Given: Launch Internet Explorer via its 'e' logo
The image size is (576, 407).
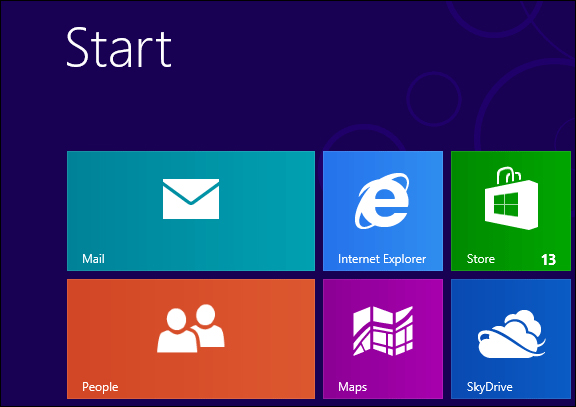Looking at the screenshot, I should click(x=382, y=201).
